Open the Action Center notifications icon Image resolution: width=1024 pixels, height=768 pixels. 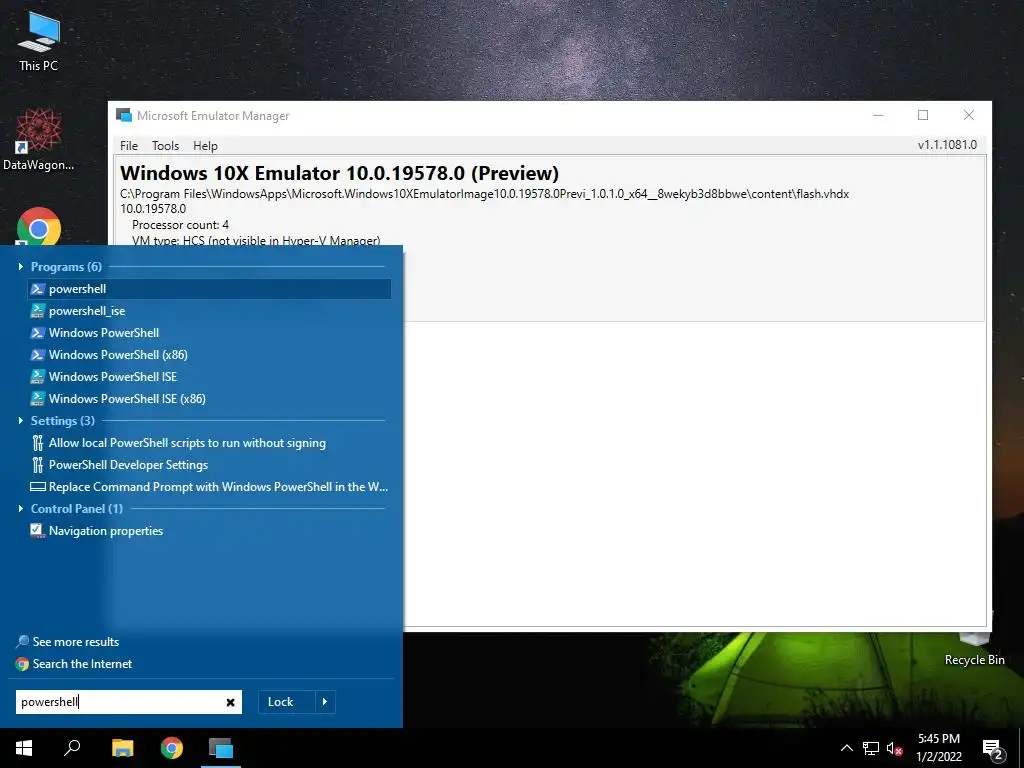(992, 750)
